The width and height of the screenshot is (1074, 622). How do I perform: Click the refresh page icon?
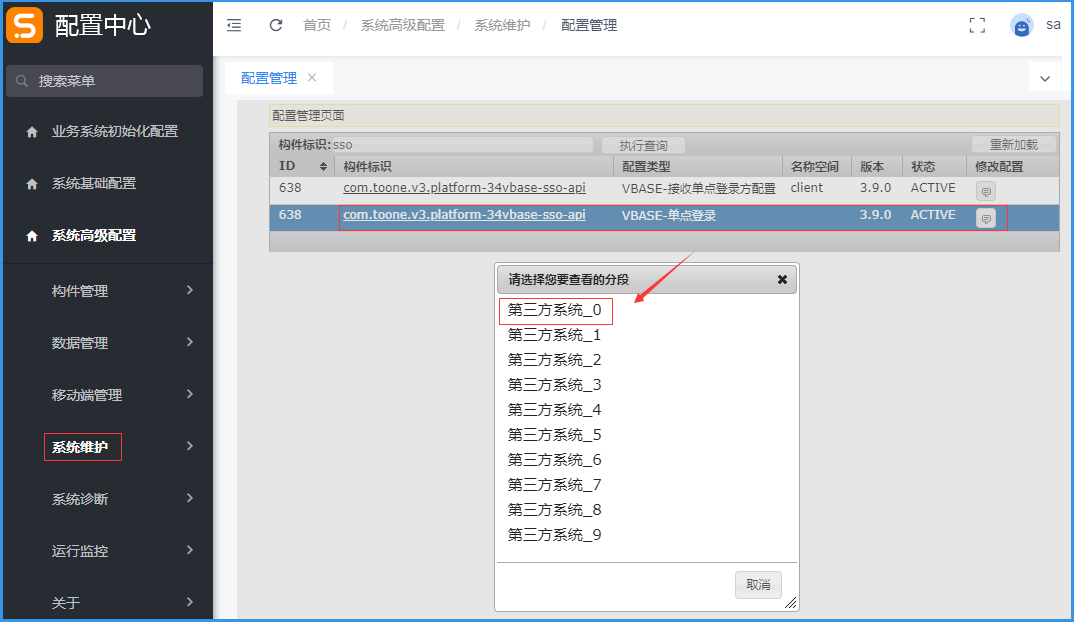[x=276, y=25]
